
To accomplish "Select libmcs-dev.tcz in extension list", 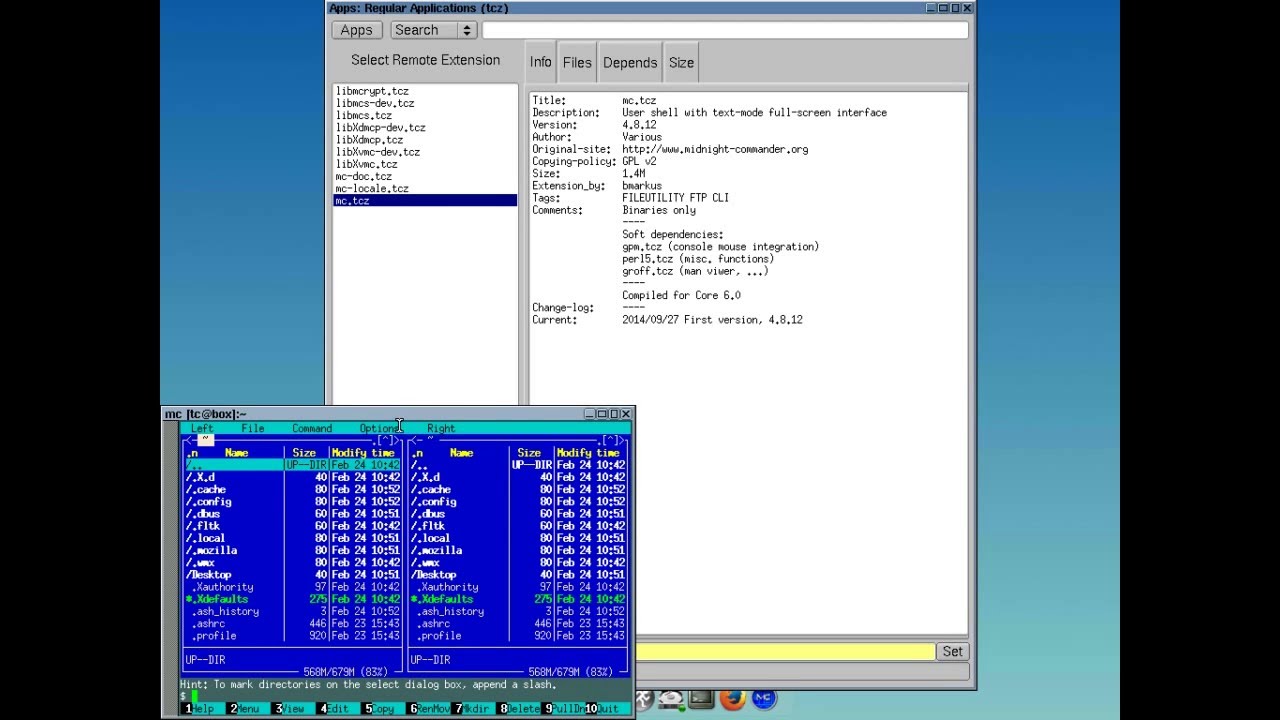I will pos(425,103).
